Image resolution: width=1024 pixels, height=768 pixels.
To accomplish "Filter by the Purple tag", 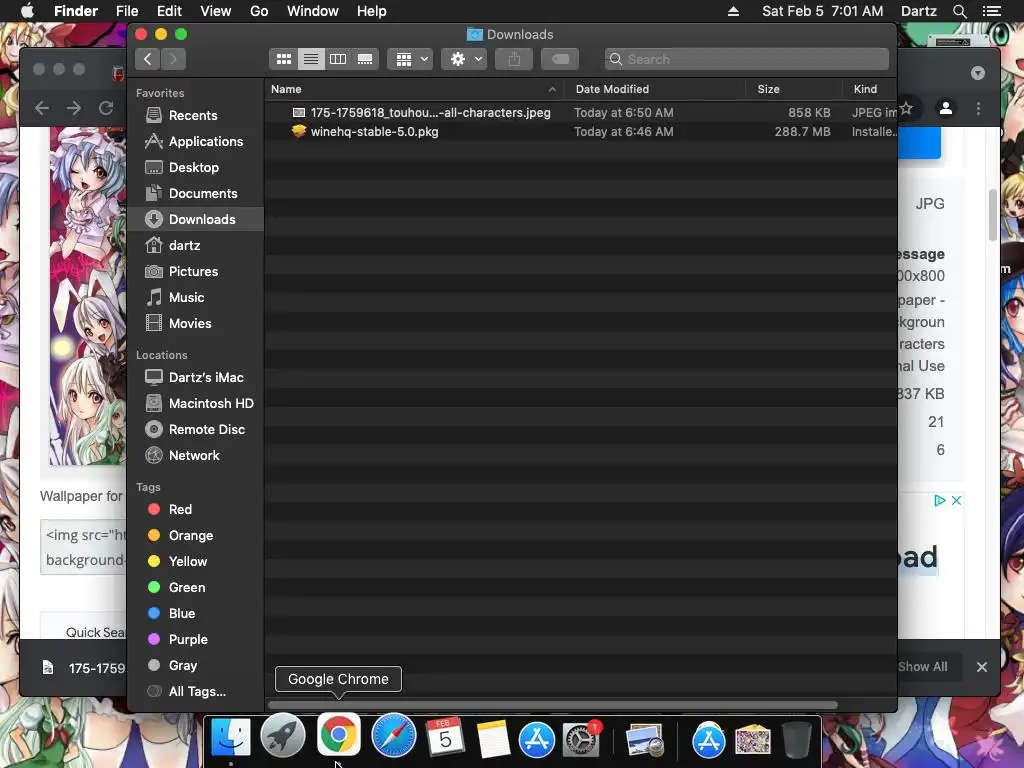I will pyautogui.click(x=196, y=640).
